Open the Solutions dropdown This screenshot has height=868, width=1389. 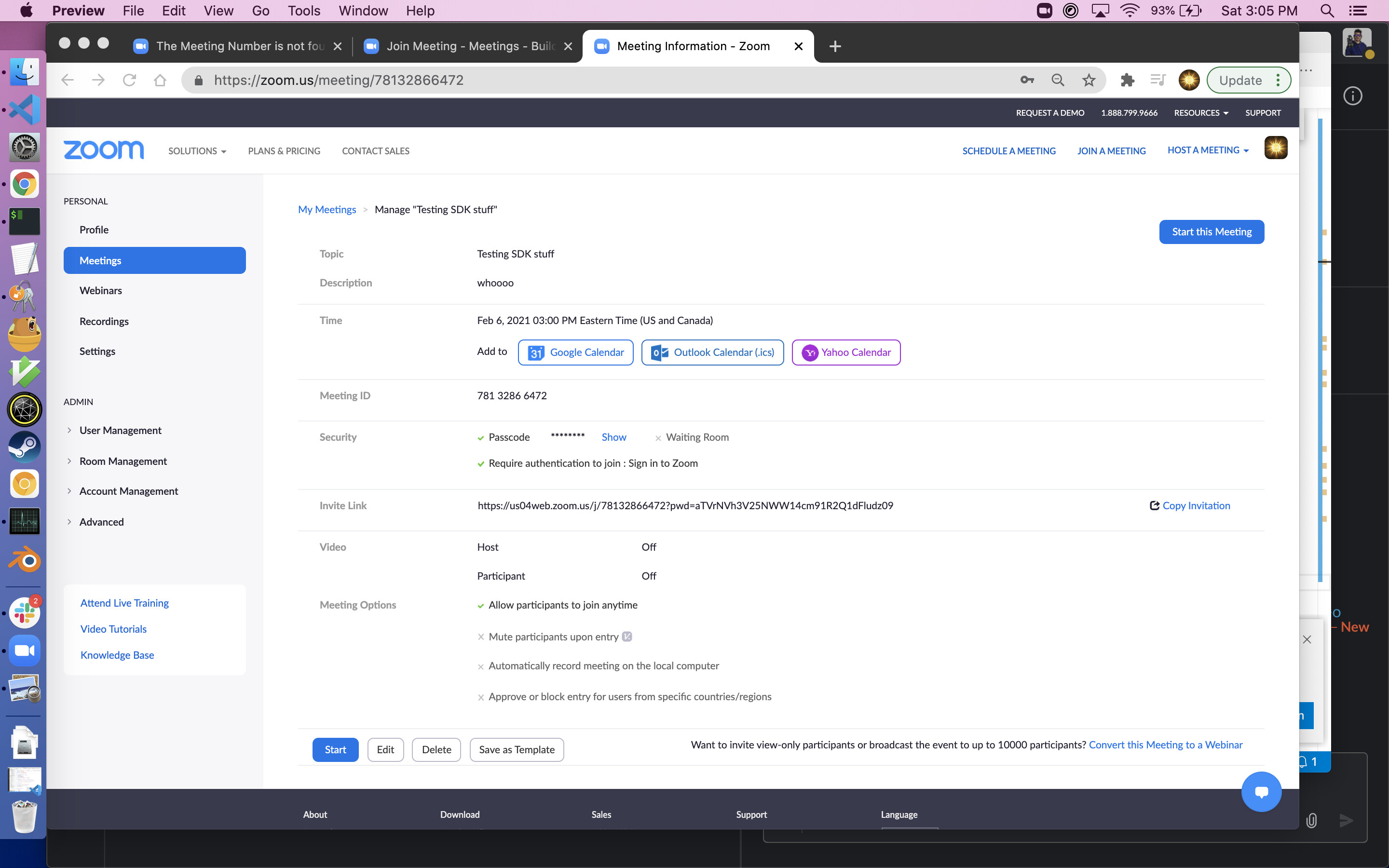tap(197, 151)
